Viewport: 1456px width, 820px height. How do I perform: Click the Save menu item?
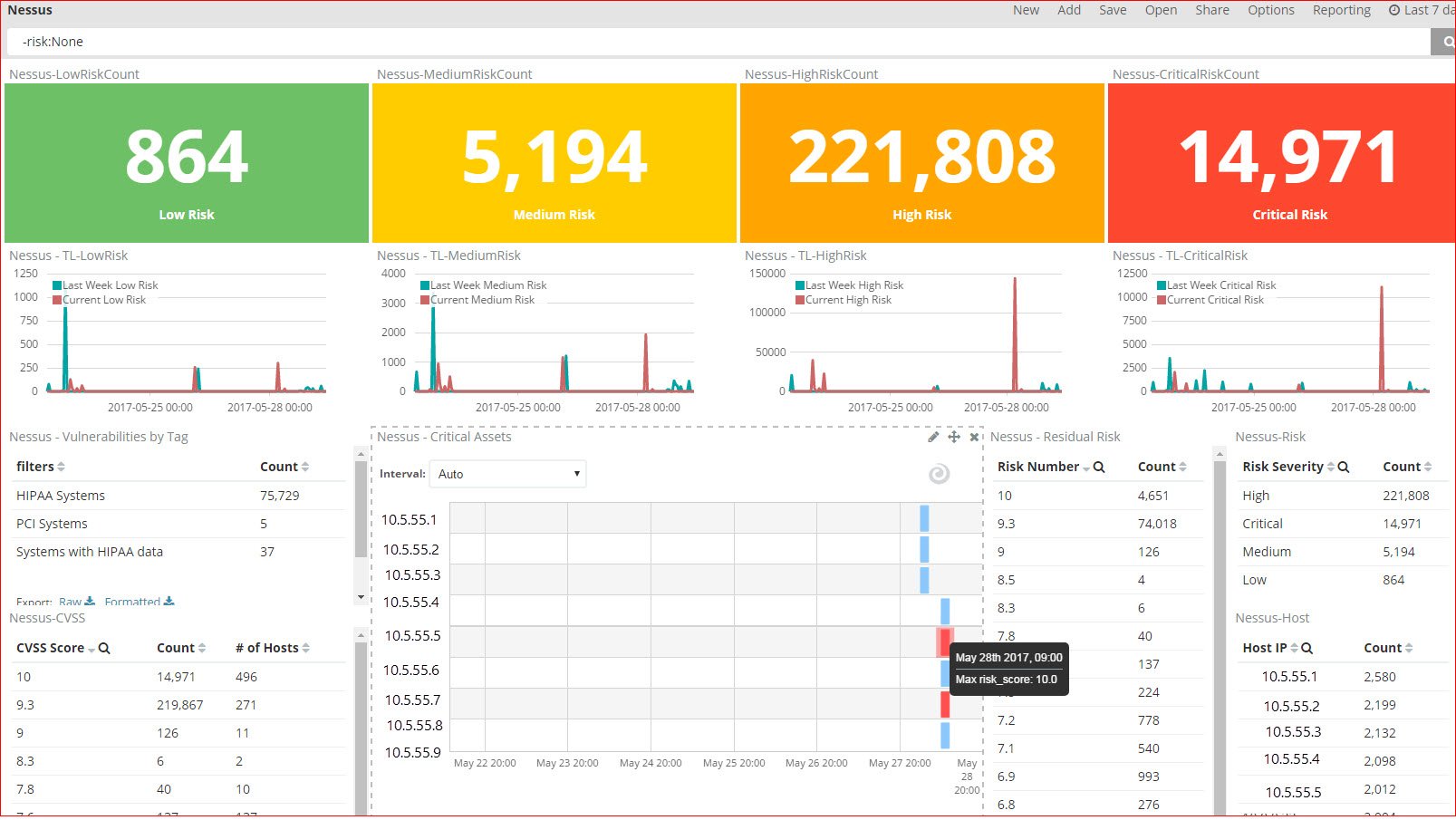1113,10
